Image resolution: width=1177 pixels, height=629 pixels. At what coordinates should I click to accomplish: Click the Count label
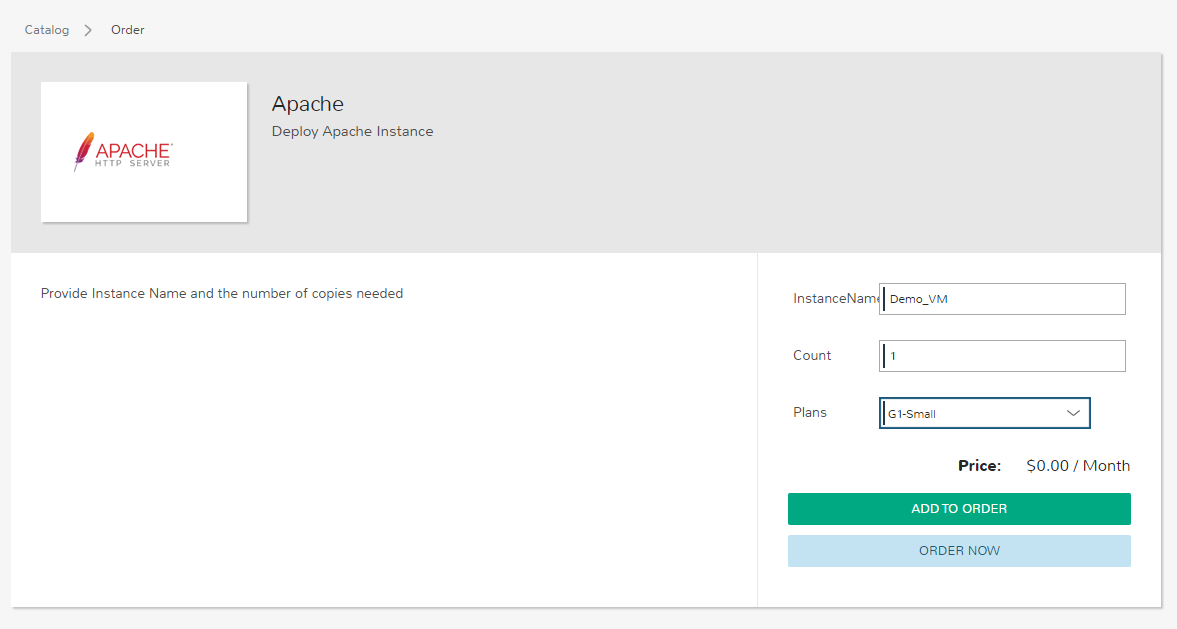(812, 356)
